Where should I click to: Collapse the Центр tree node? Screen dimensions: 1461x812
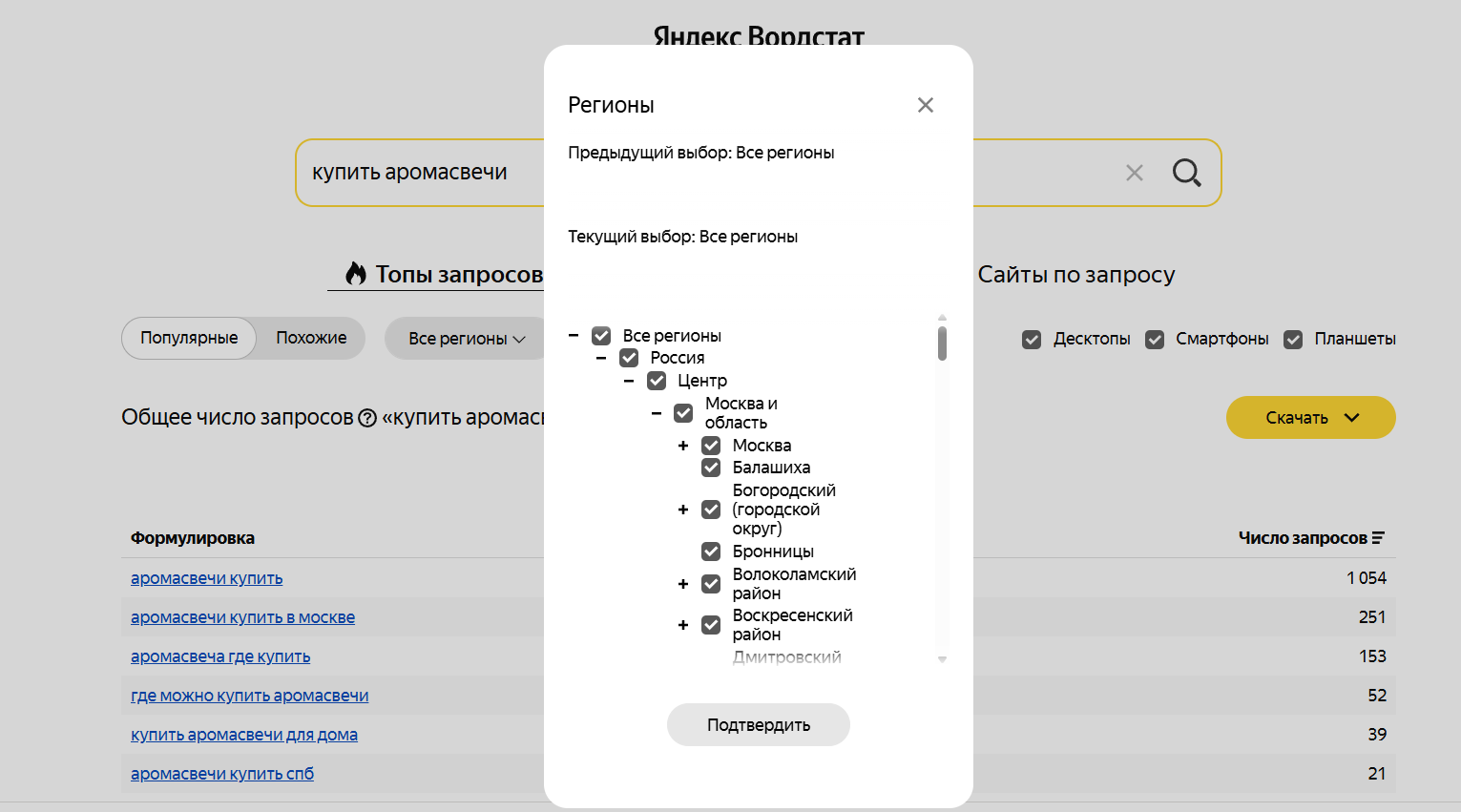pyautogui.click(x=628, y=381)
